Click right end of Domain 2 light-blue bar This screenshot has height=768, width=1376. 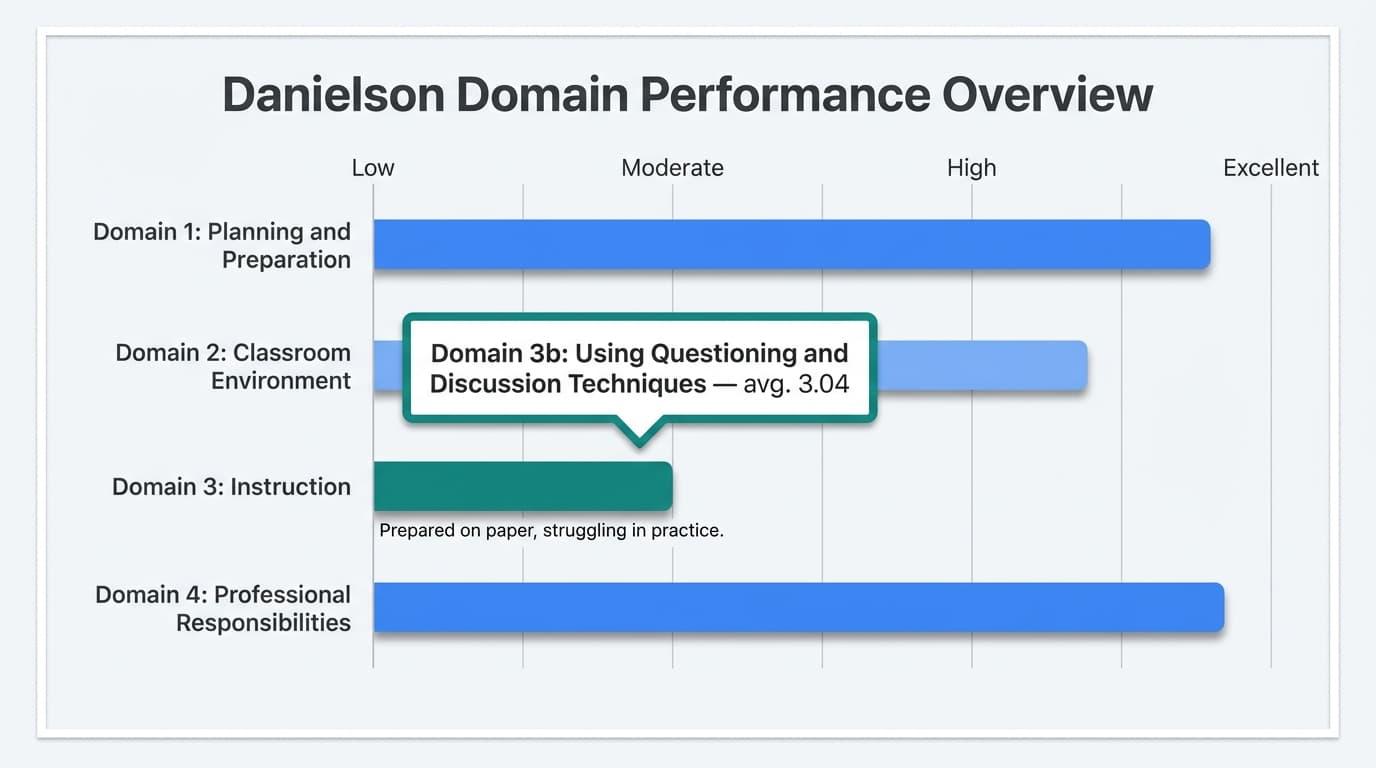1080,366
